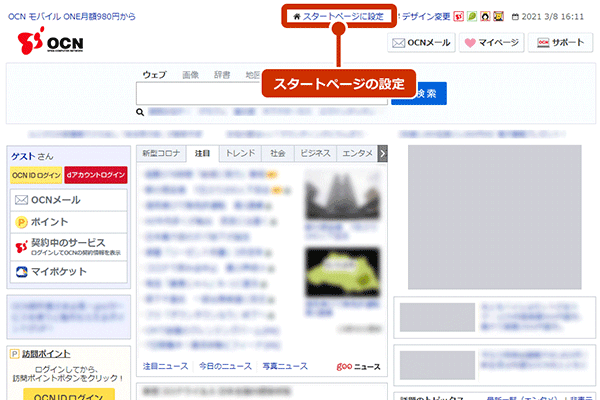Select the penguin design theme icon
Screen dimensions: 600x400
(x=485, y=16)
